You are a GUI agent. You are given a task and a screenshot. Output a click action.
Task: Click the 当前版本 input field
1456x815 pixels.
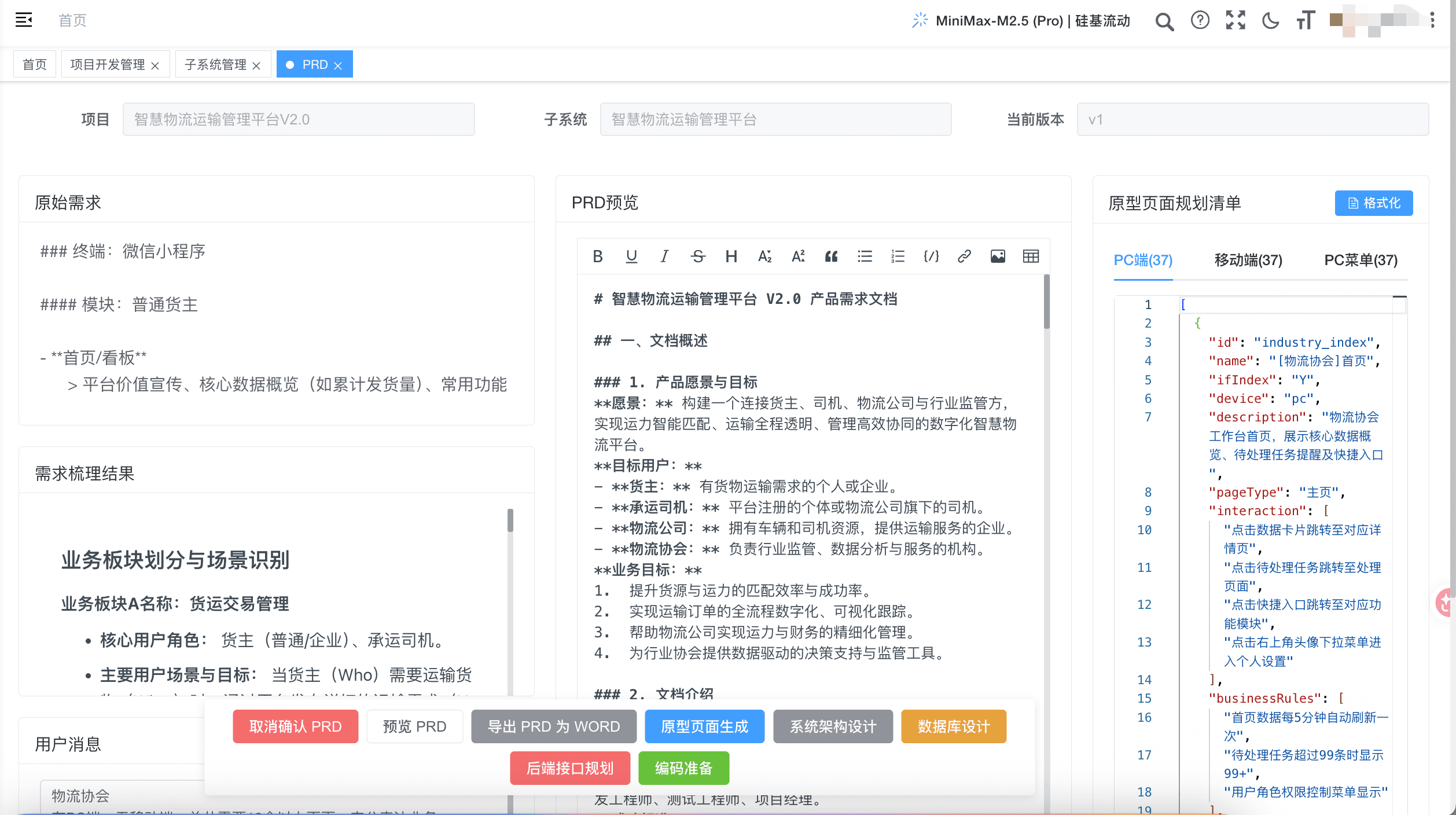pos(1253,119)
